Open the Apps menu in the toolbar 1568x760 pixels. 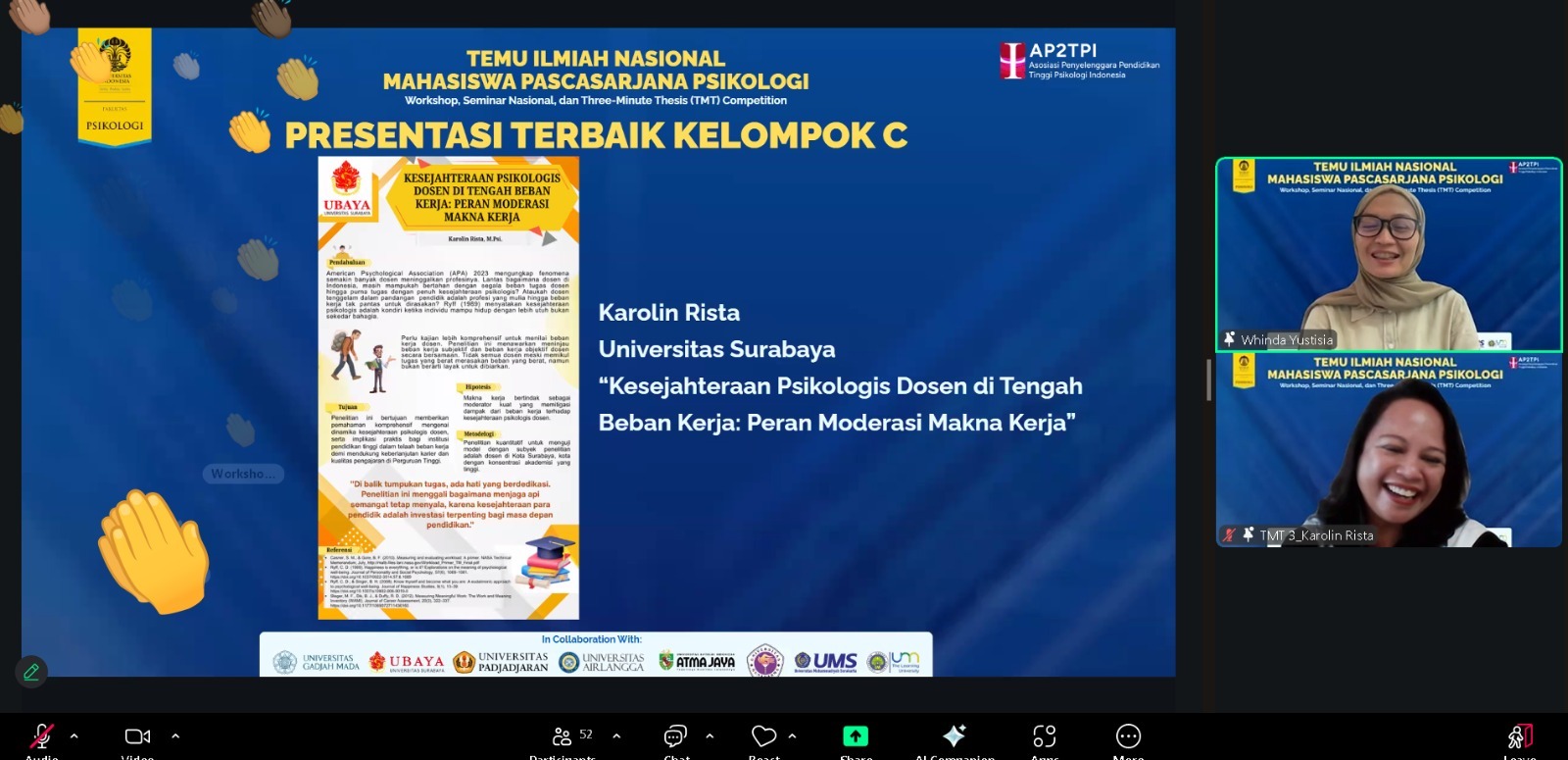(x=1045, y=736)
